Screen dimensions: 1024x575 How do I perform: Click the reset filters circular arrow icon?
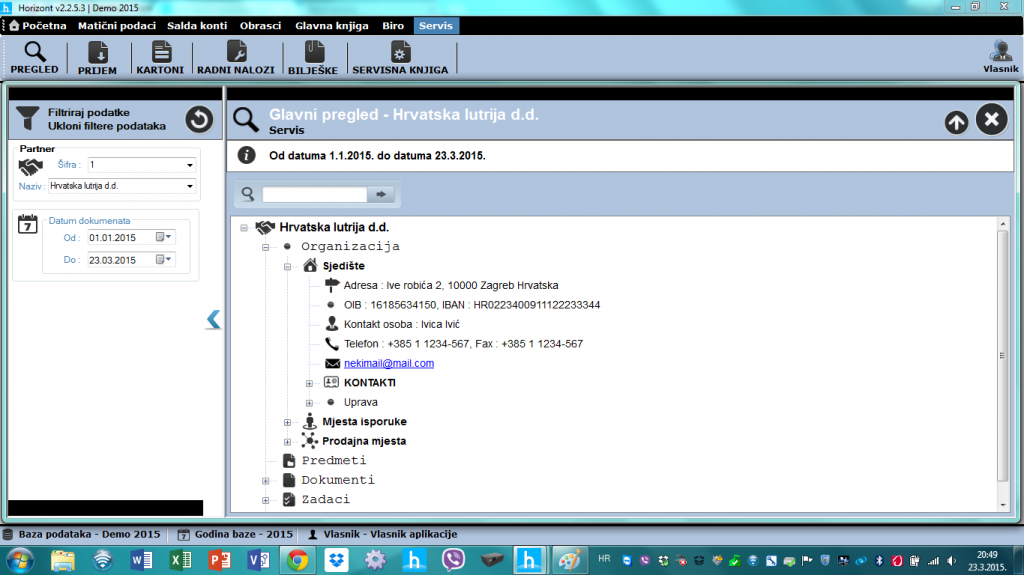point(199,120)
